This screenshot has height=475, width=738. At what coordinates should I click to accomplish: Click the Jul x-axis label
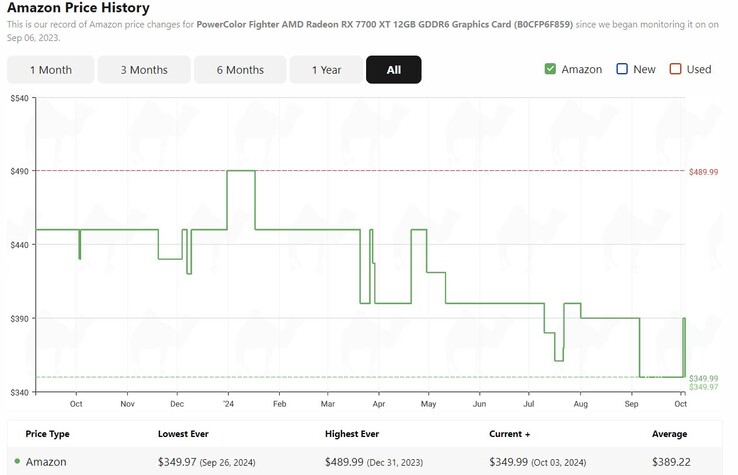click(x=529, y=404)
